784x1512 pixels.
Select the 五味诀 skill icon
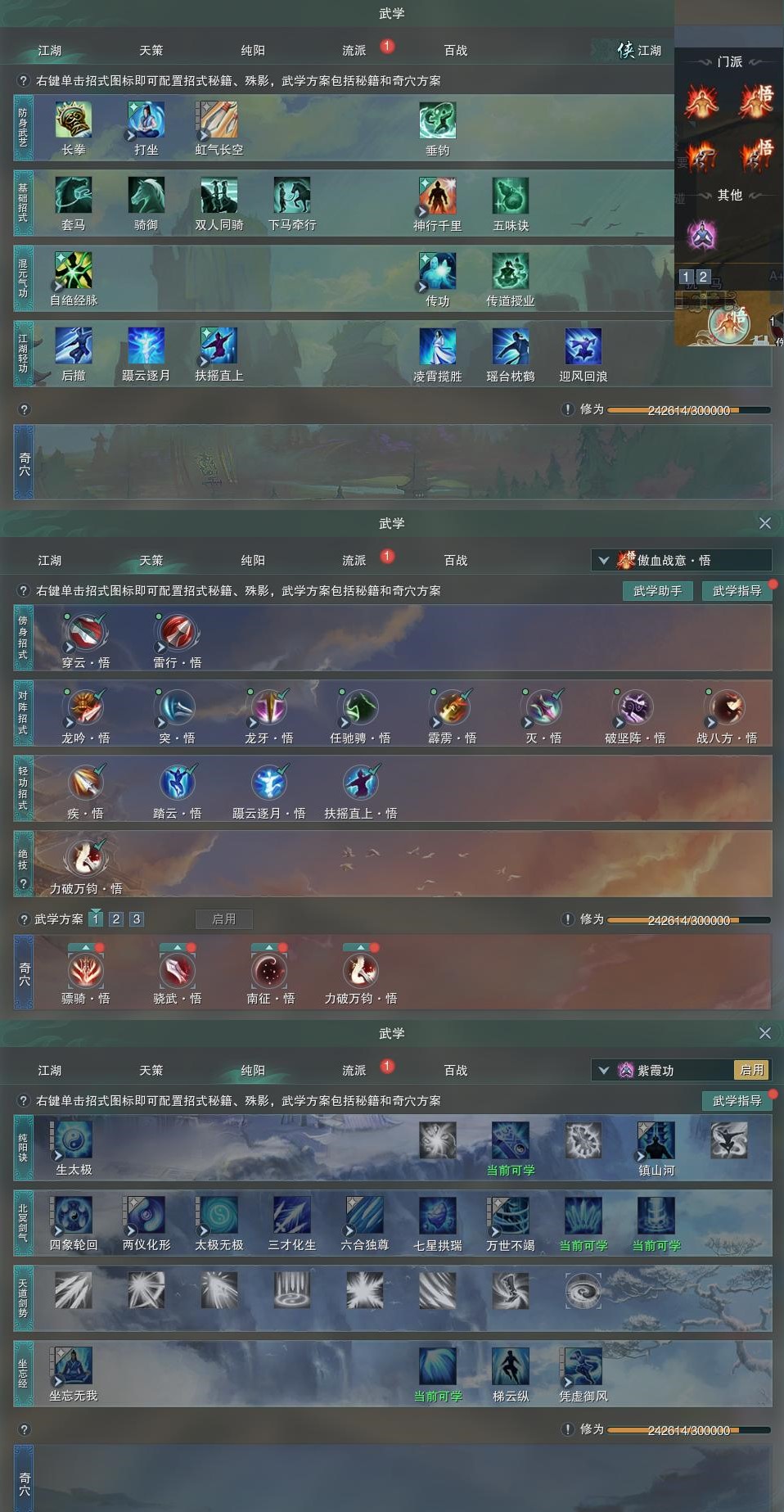point(511,196)
